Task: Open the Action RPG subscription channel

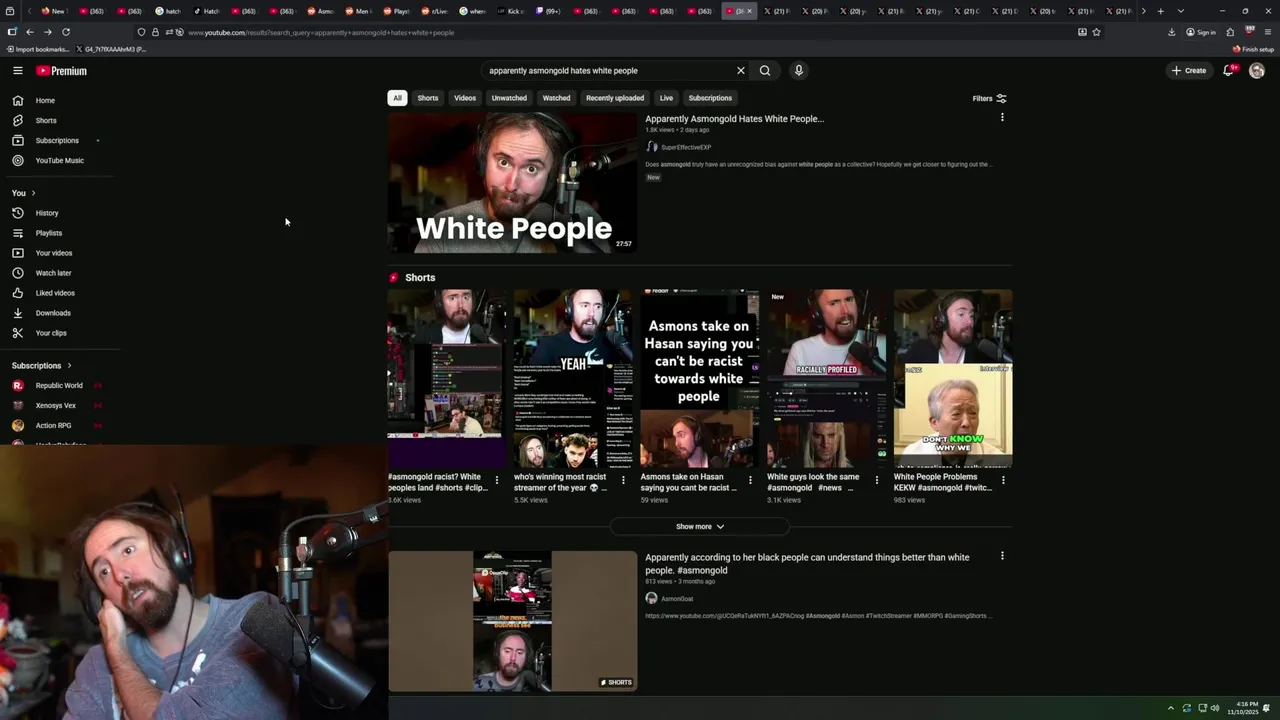Action: coord(56,426)
